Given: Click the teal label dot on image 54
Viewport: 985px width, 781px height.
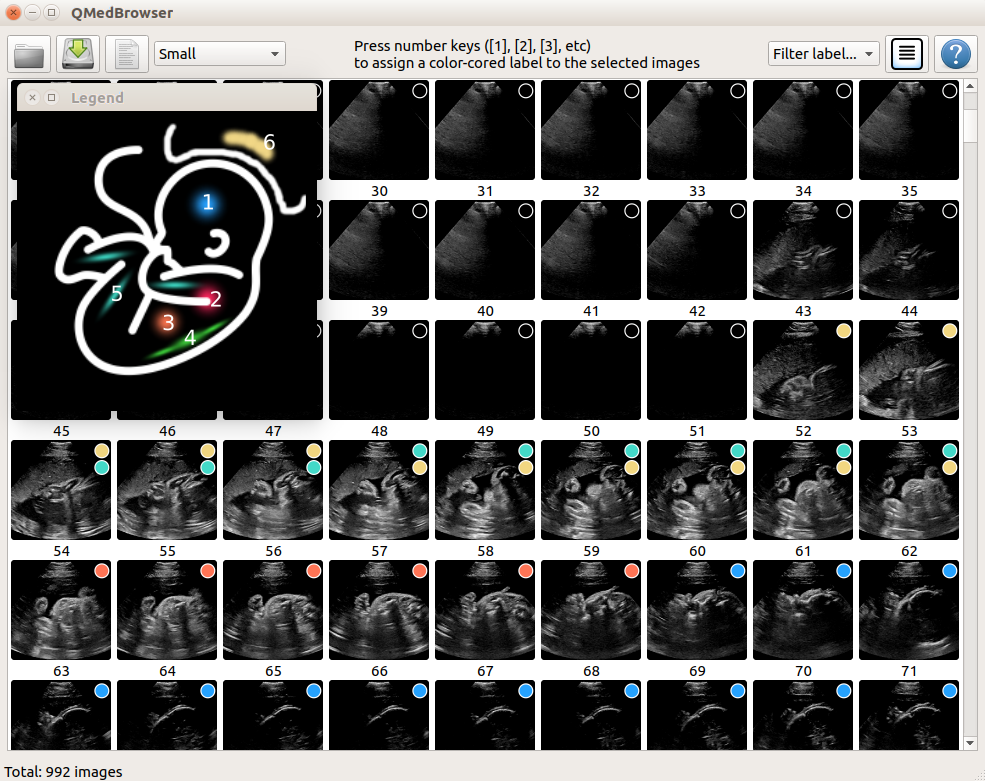Looking at the screenshot, I should (102, 467).
